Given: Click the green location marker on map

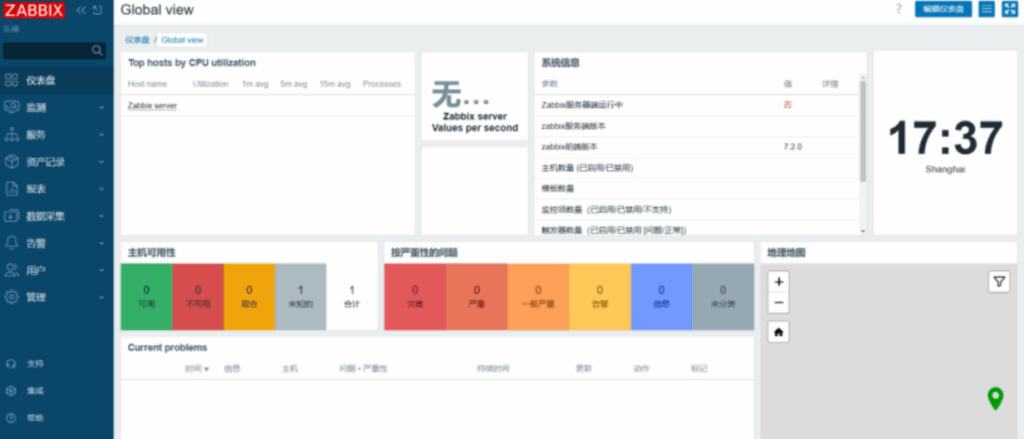Looking at the screenshot, I should tap(995, 398).
